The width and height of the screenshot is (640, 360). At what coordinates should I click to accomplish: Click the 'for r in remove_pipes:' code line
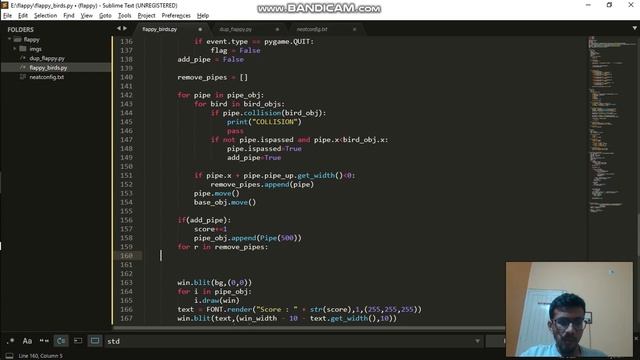[x=222, y=247]
